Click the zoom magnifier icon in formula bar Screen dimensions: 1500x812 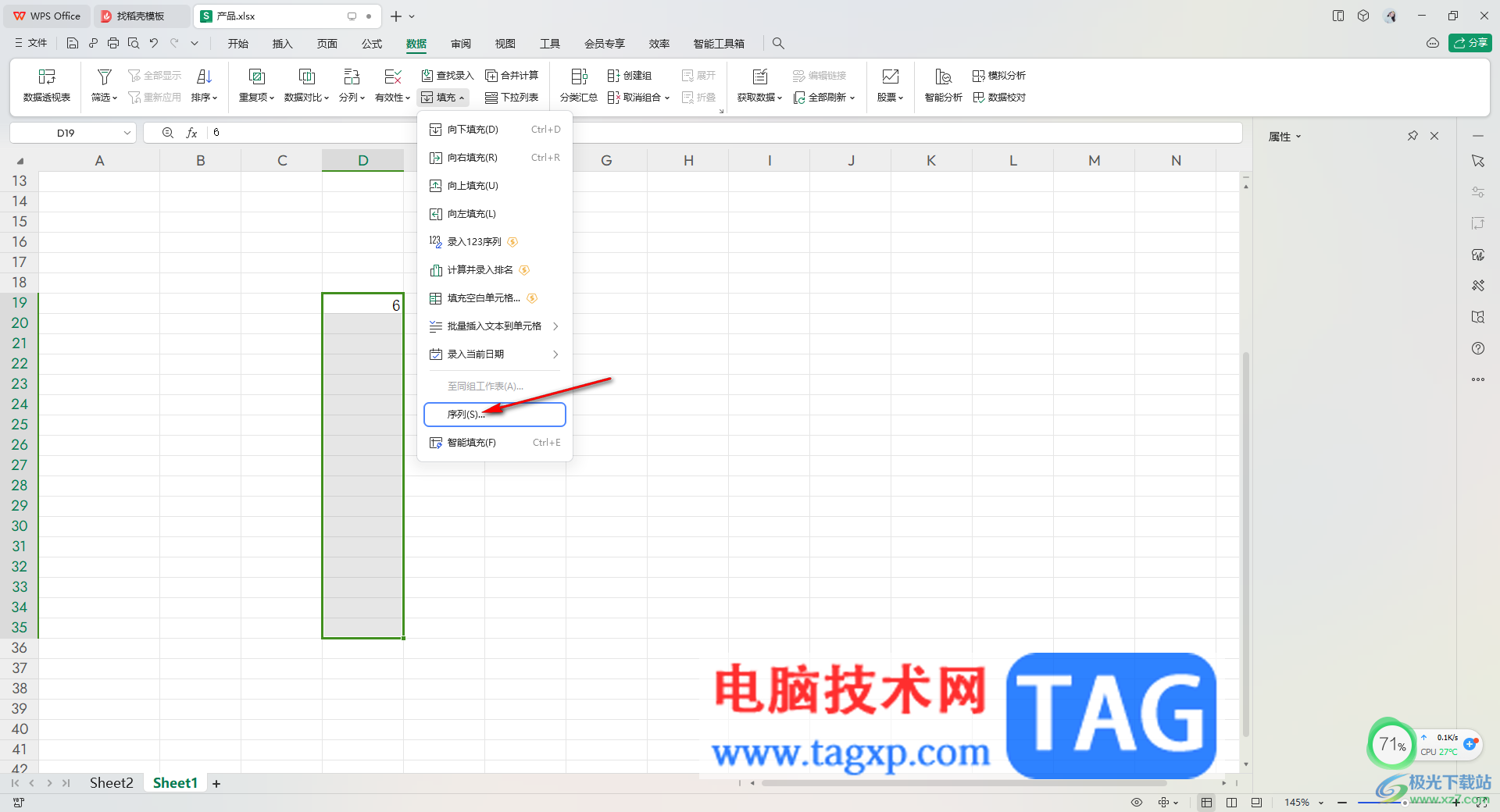coord(168,133)
